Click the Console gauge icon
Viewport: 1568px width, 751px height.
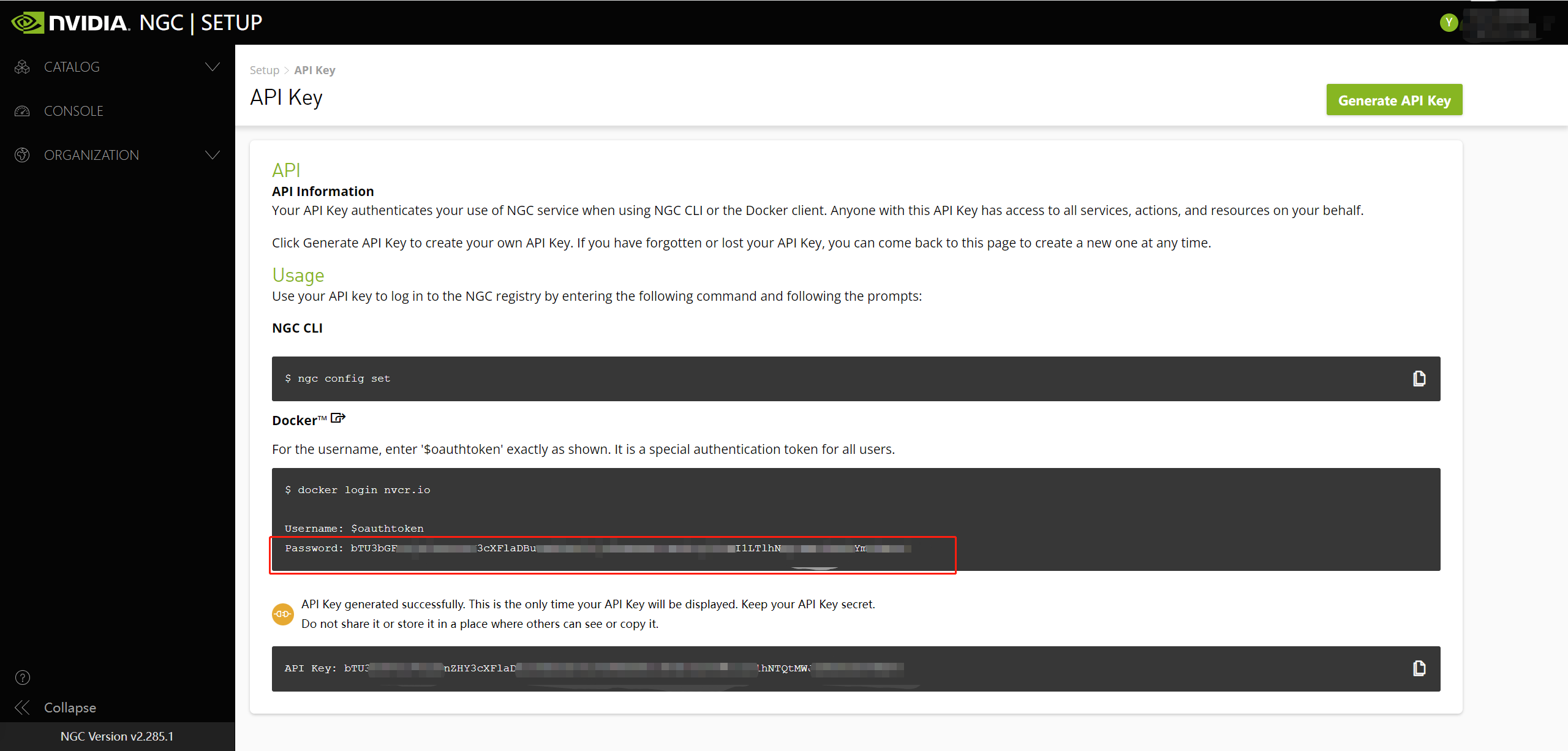pos(22,111)
